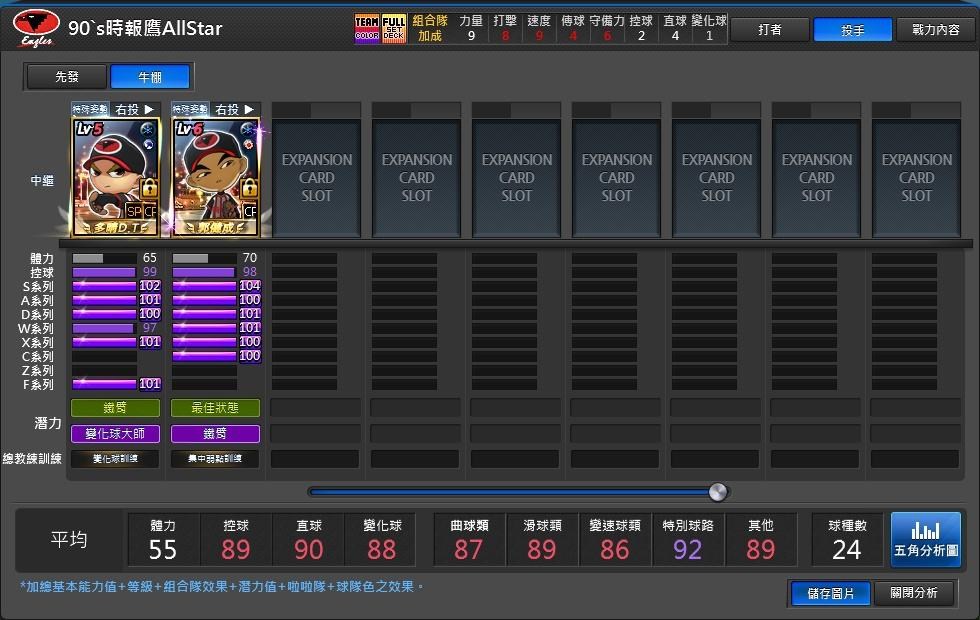980x620 pixels.
Task: Open the 戰力內容 tab
Action: [936, 29]
